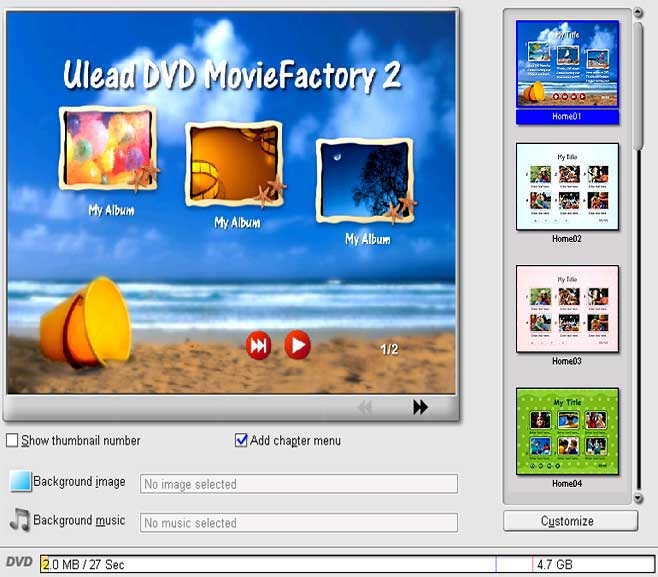Click the Background image path field

point(299,484)
